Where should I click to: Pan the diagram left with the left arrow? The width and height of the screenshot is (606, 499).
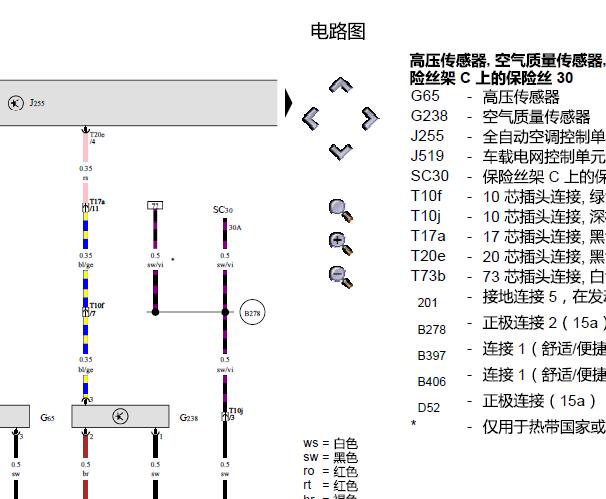[x=311, y=118]
